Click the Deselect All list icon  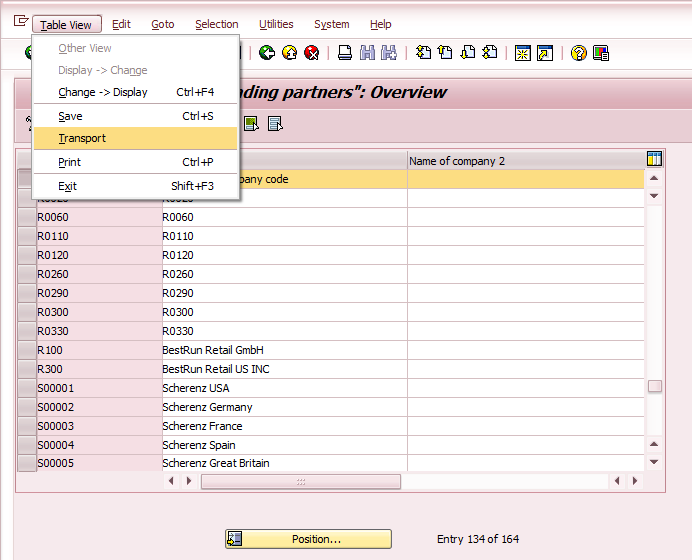point(275,124)
